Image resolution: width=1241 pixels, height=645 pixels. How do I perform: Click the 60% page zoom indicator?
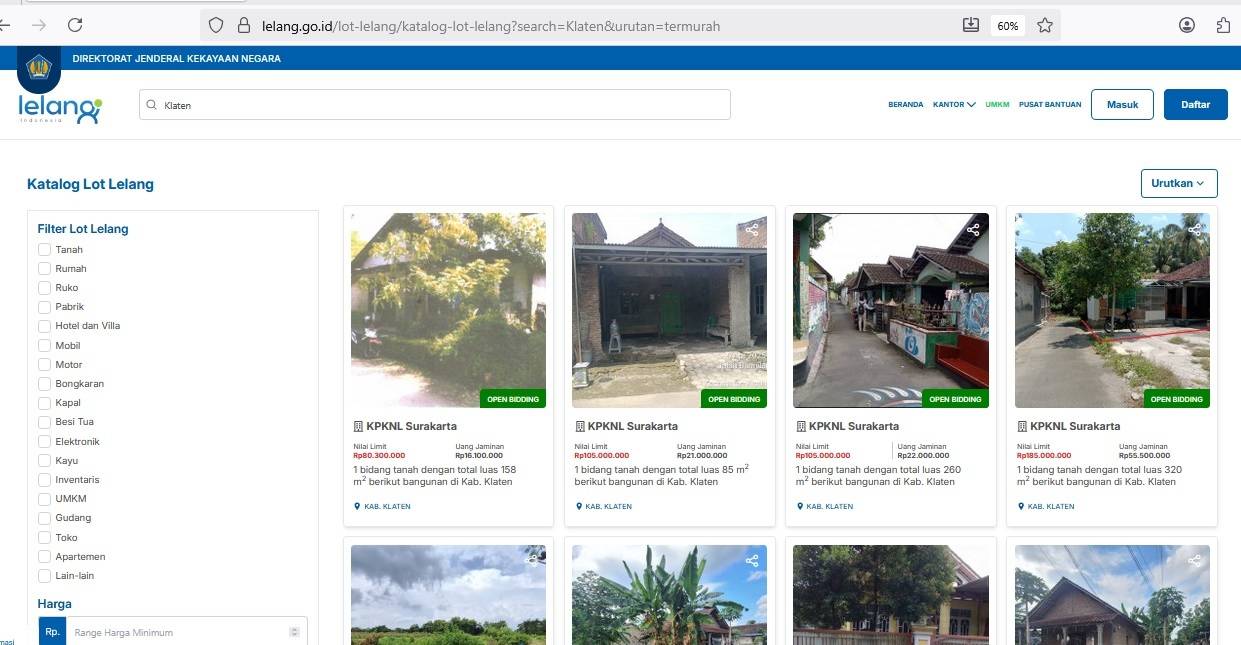click(1007, 26)
